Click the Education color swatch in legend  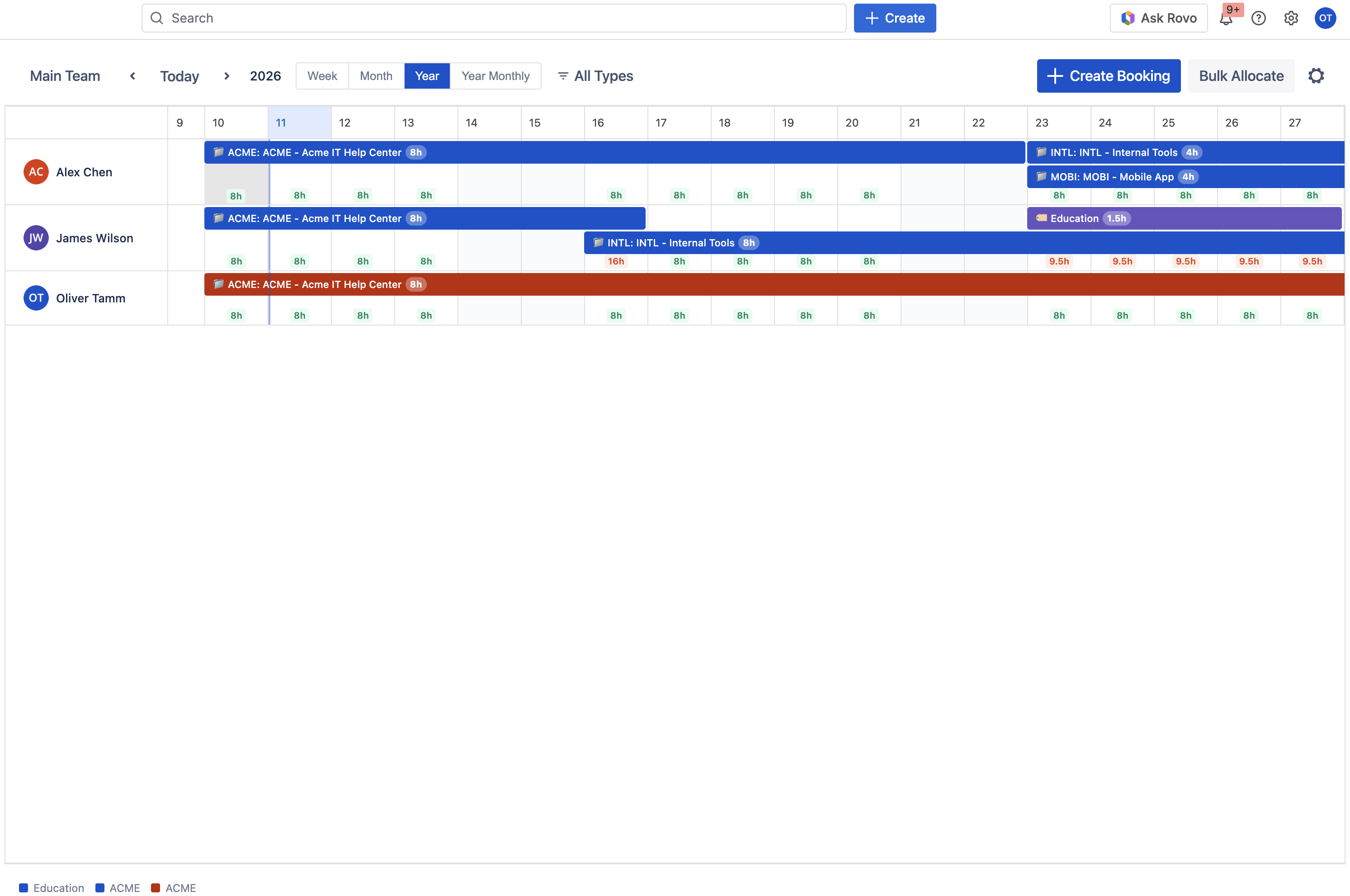[24, 887]
